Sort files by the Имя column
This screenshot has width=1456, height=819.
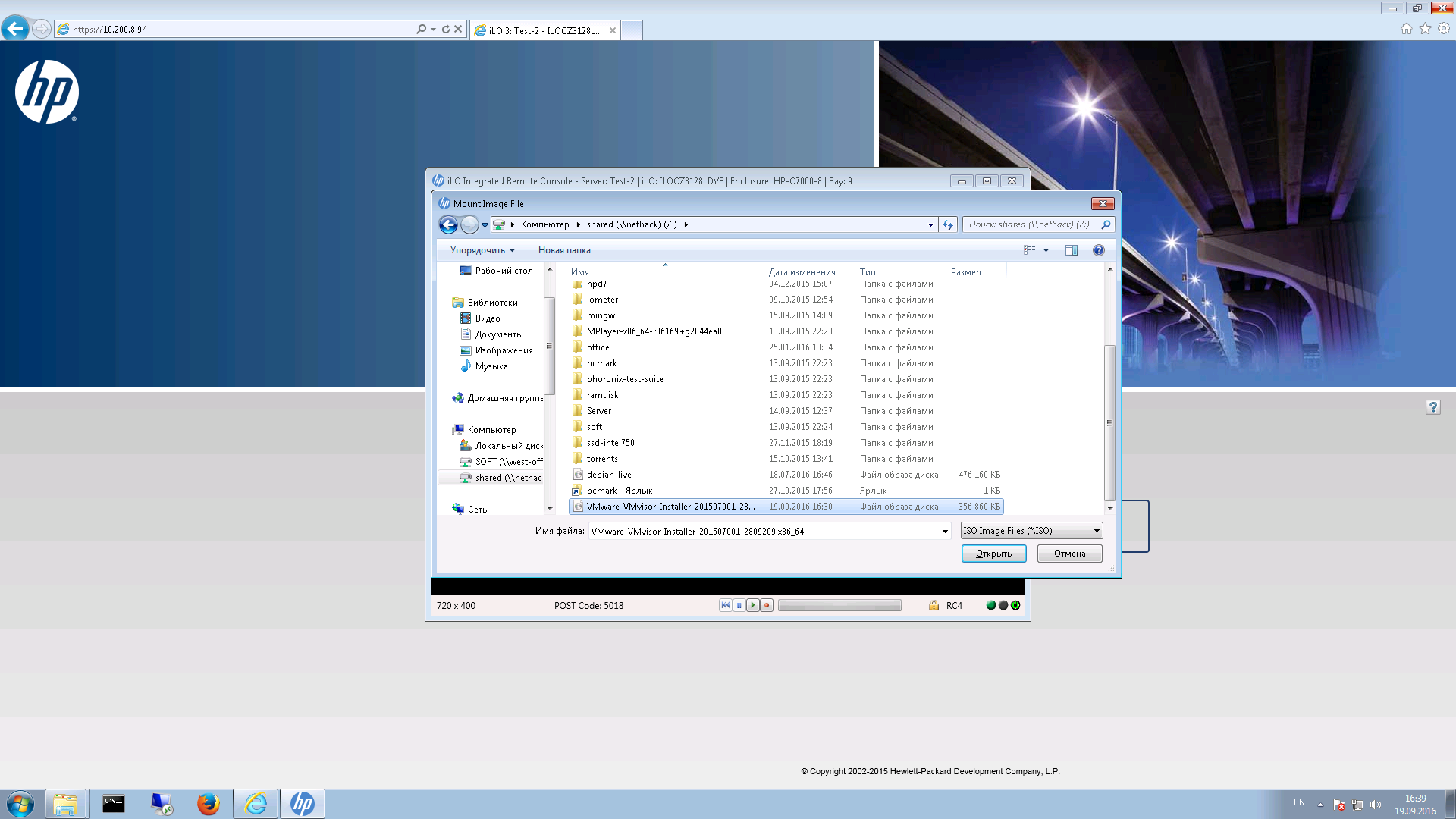click(x=666, y=272)
